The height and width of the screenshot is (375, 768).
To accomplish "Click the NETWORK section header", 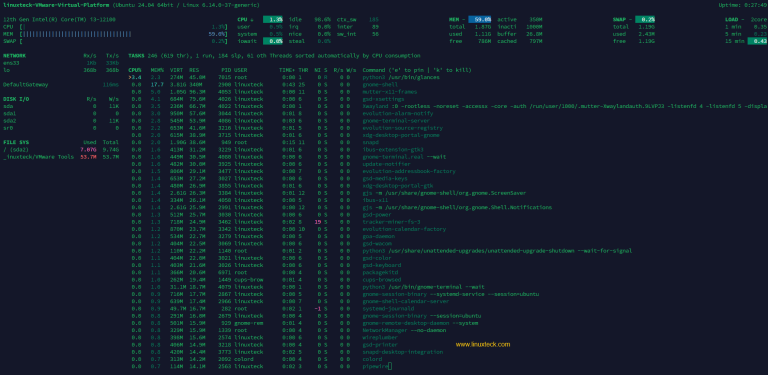I will coord(15,56).
